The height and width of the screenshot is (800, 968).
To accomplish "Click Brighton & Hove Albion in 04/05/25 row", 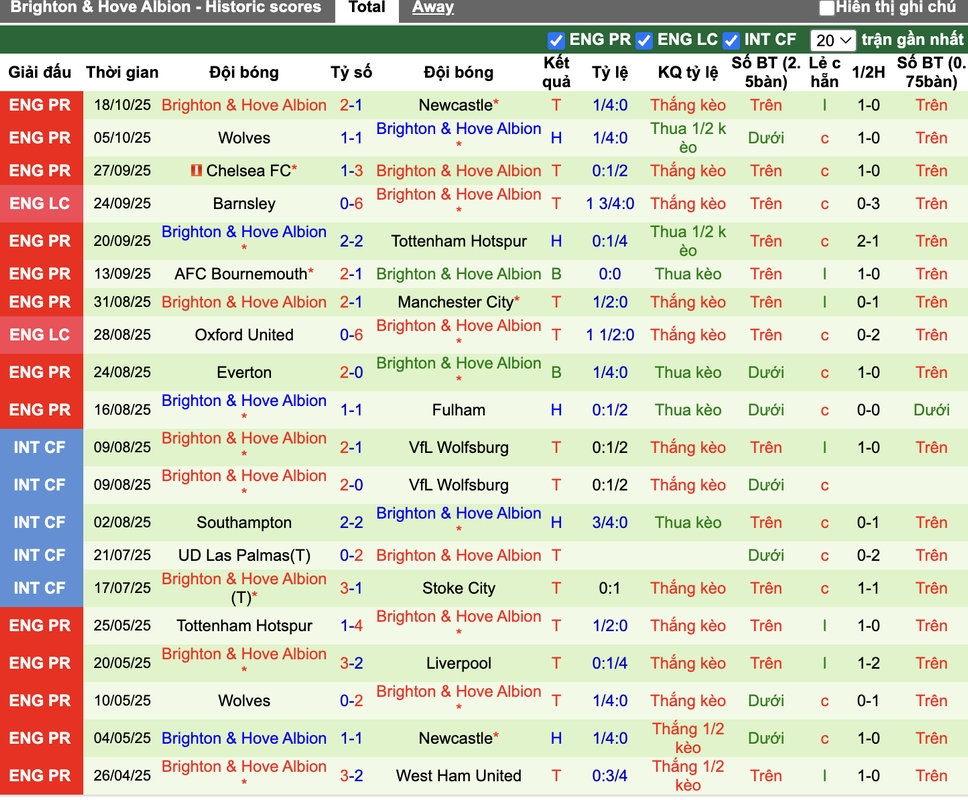I will [244, 739].
